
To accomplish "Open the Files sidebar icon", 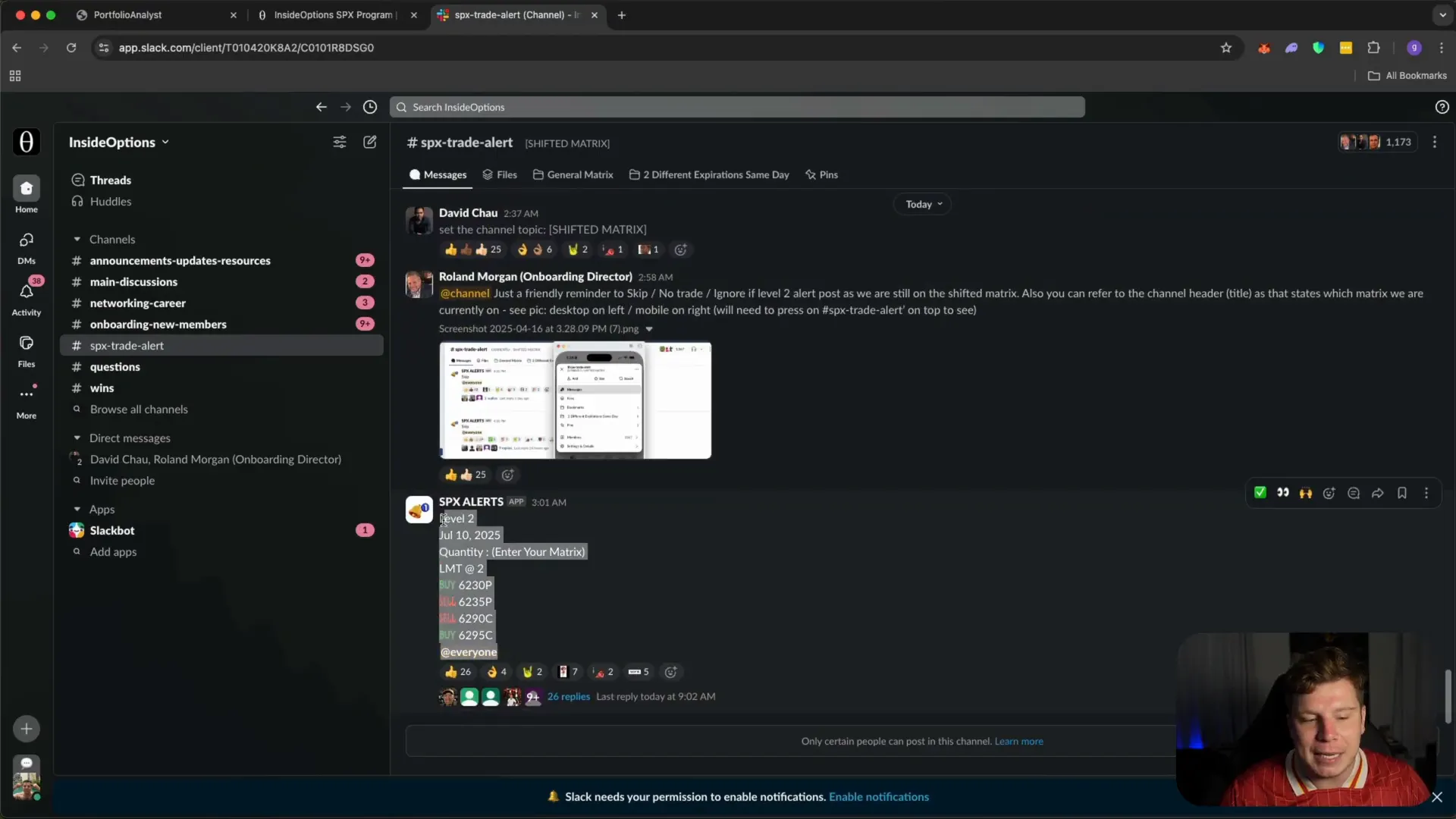I will (x=27, y=343).
